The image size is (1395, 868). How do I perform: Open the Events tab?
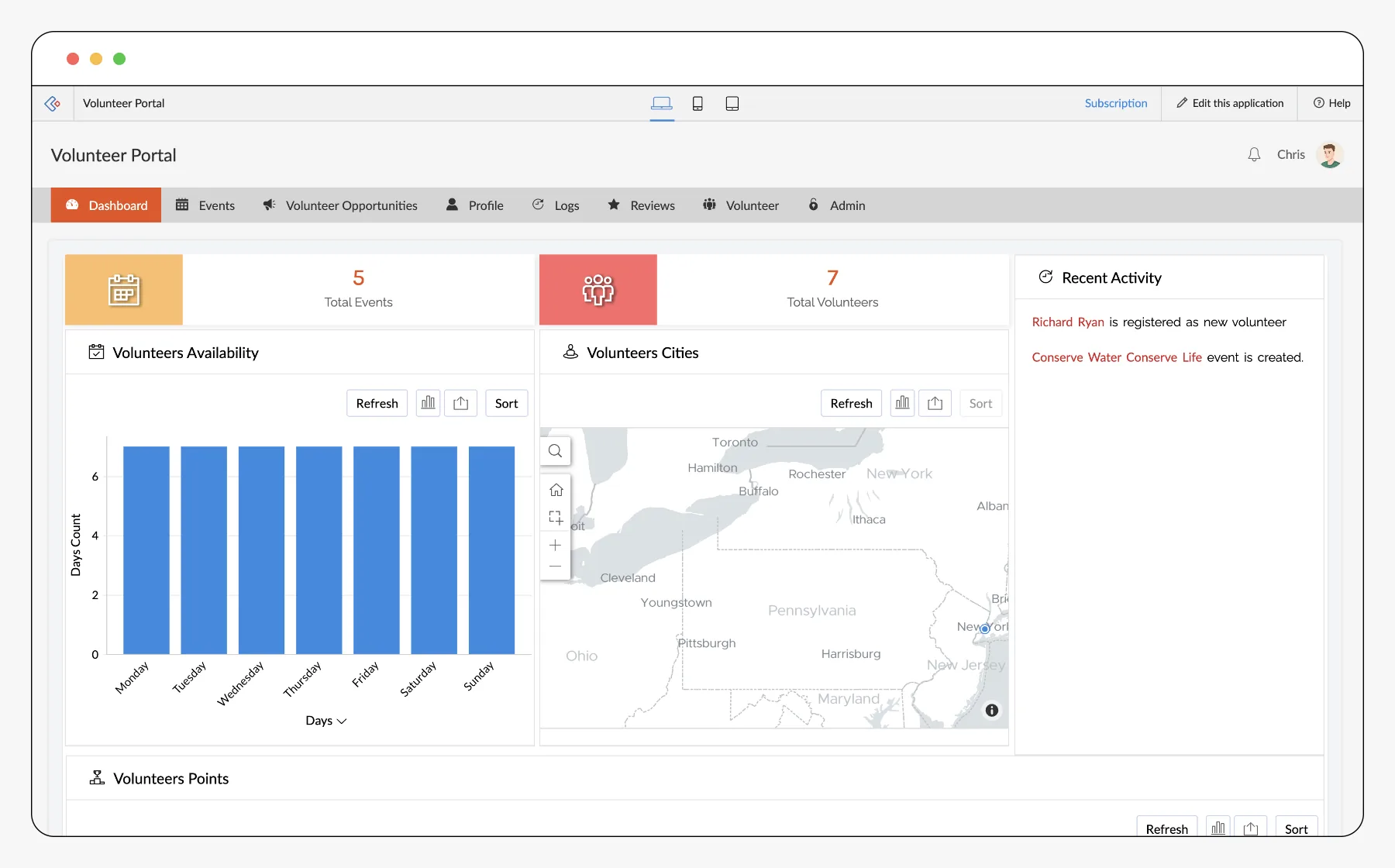(x=205, y=205)
